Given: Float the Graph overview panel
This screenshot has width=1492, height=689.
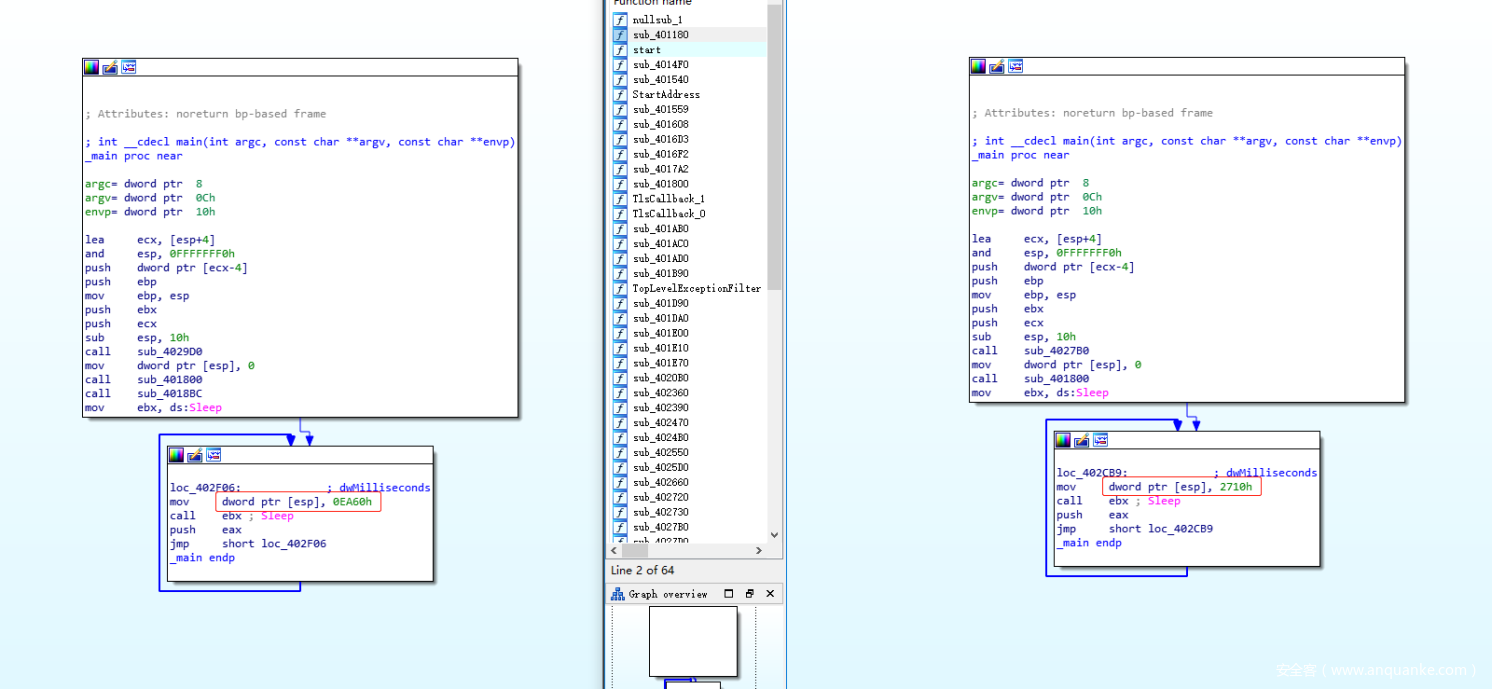Looking at the screenshot, I should point(749,594).
